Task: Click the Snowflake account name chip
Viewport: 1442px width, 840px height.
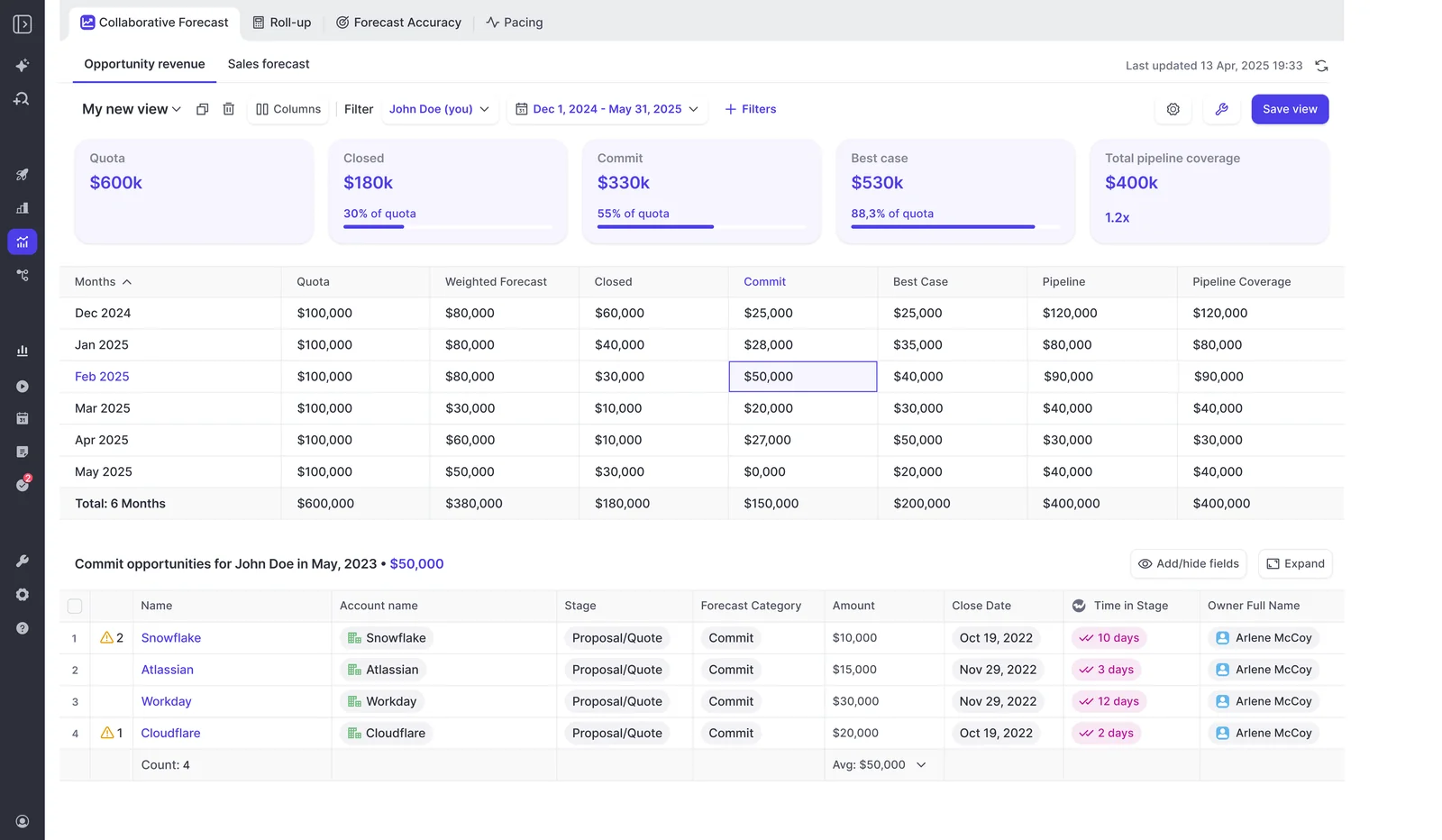Action: pyautogui.click(x=387, y=637)
